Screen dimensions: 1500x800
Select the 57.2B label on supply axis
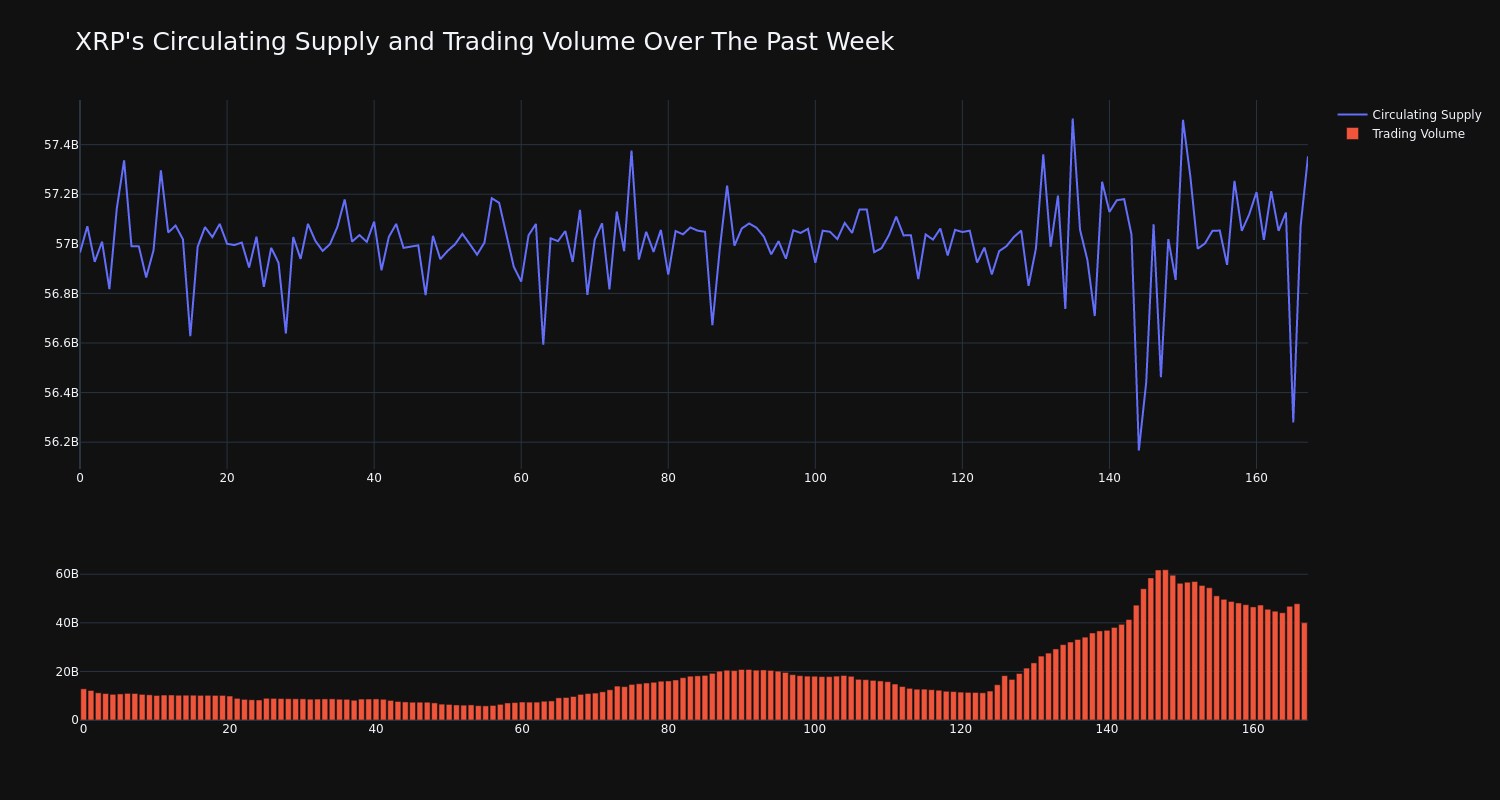pyautogui.click(x=61, y=194)
